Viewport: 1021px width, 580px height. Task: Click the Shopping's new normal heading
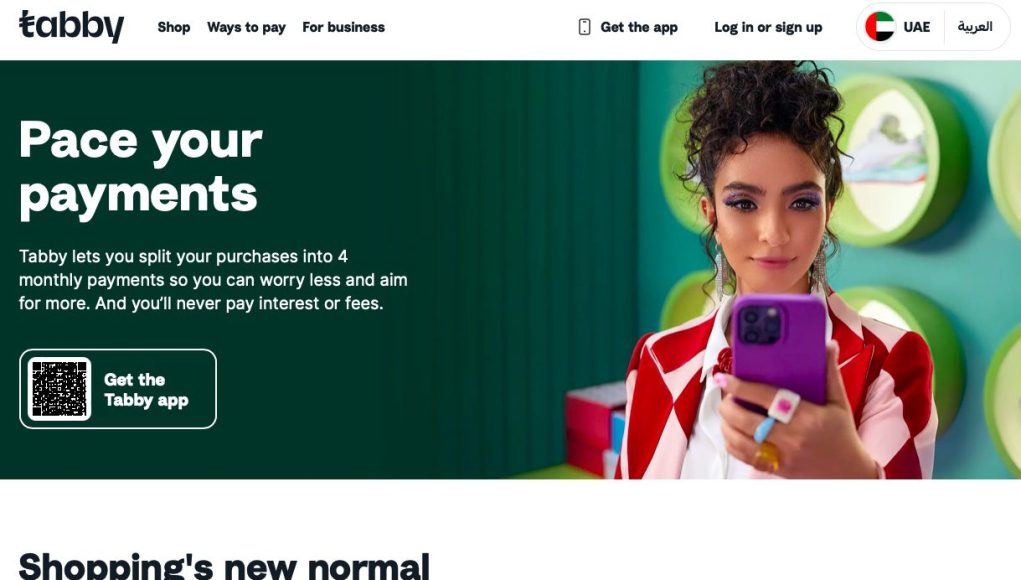(224, 565)
